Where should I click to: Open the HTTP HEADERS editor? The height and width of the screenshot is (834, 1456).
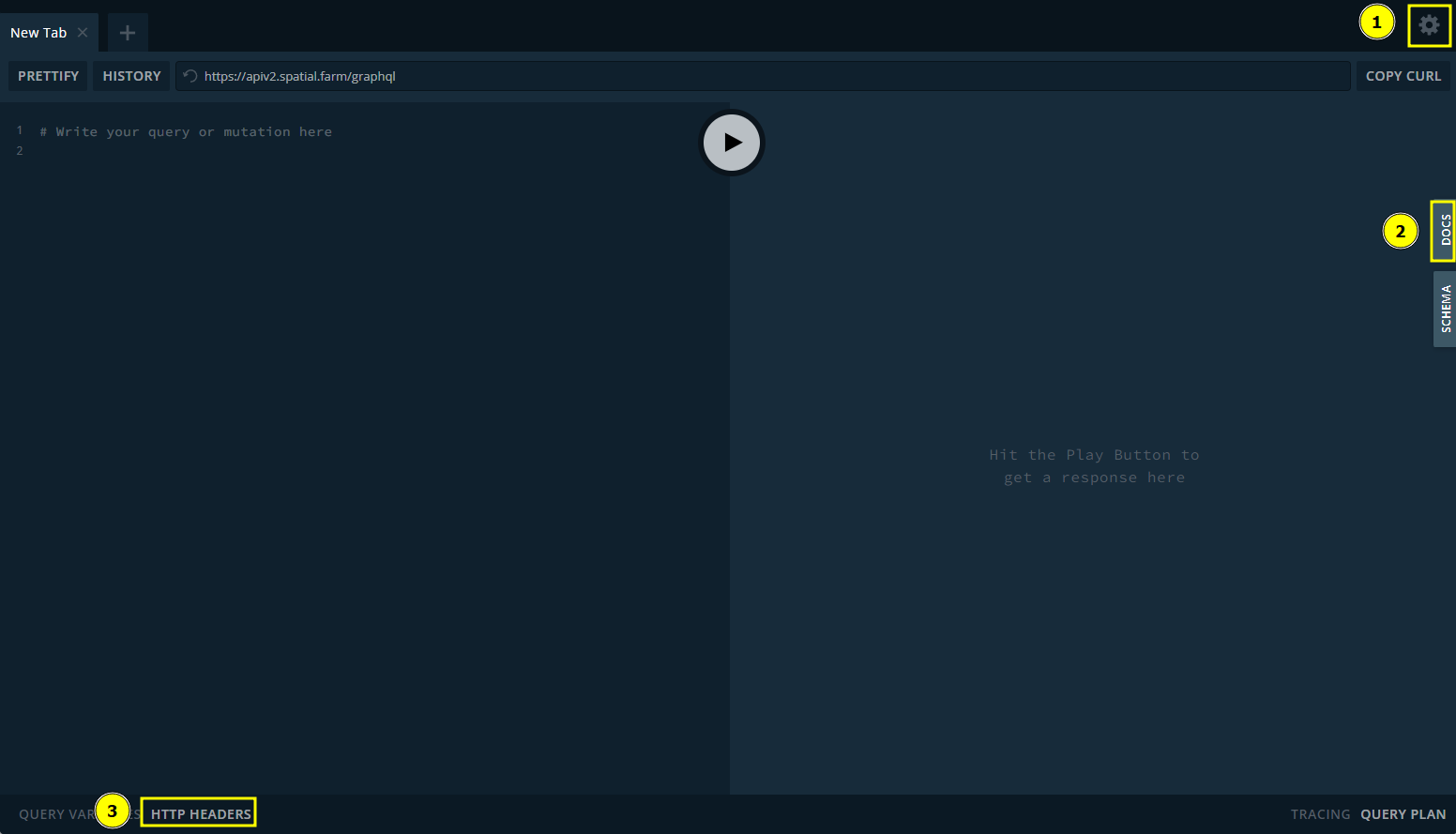click(201, 813)
